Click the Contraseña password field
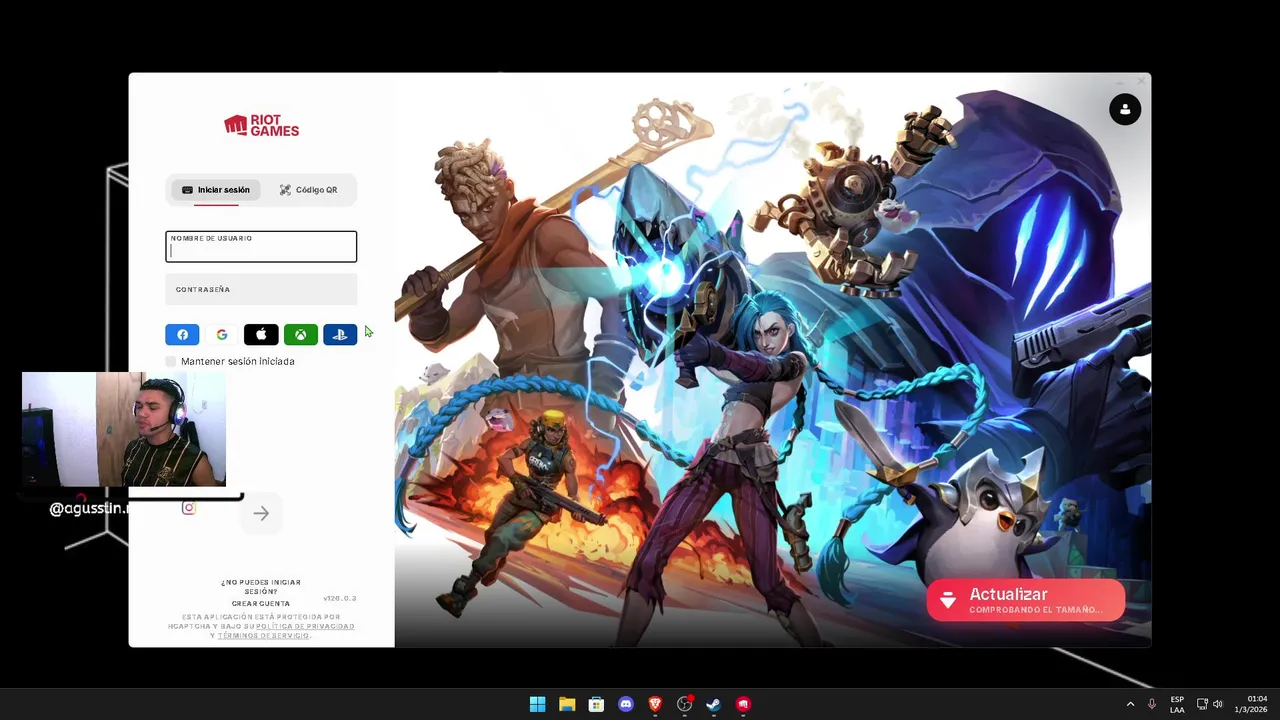 261,289
